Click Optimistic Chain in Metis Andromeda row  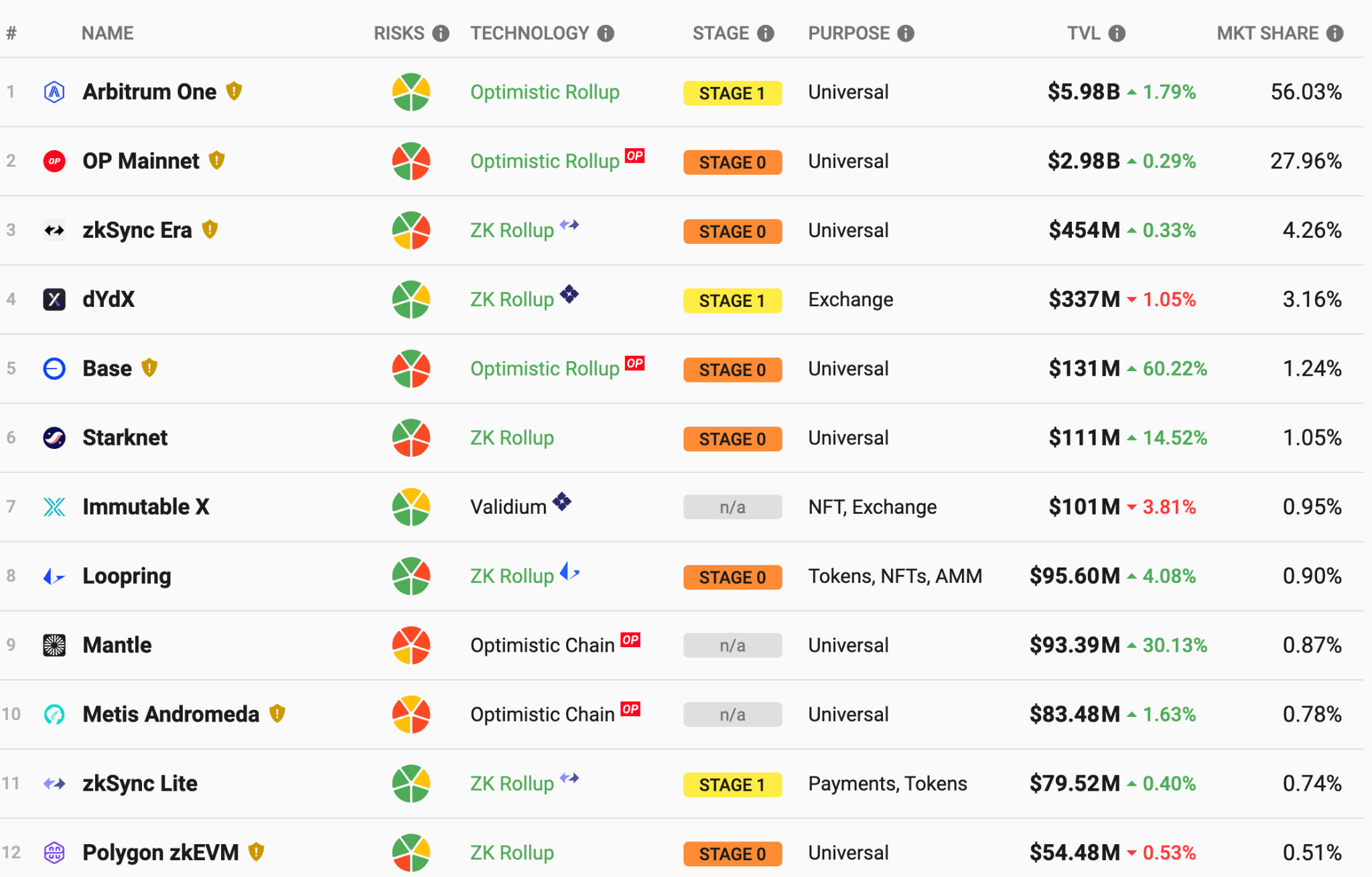543,715
